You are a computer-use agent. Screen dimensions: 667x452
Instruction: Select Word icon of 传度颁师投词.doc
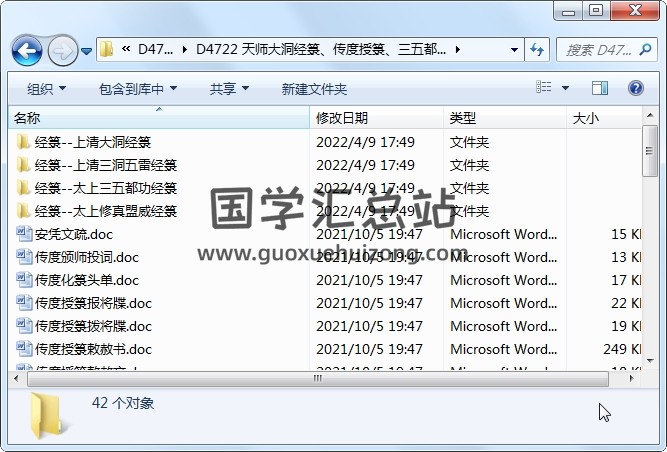pos(24,257)
